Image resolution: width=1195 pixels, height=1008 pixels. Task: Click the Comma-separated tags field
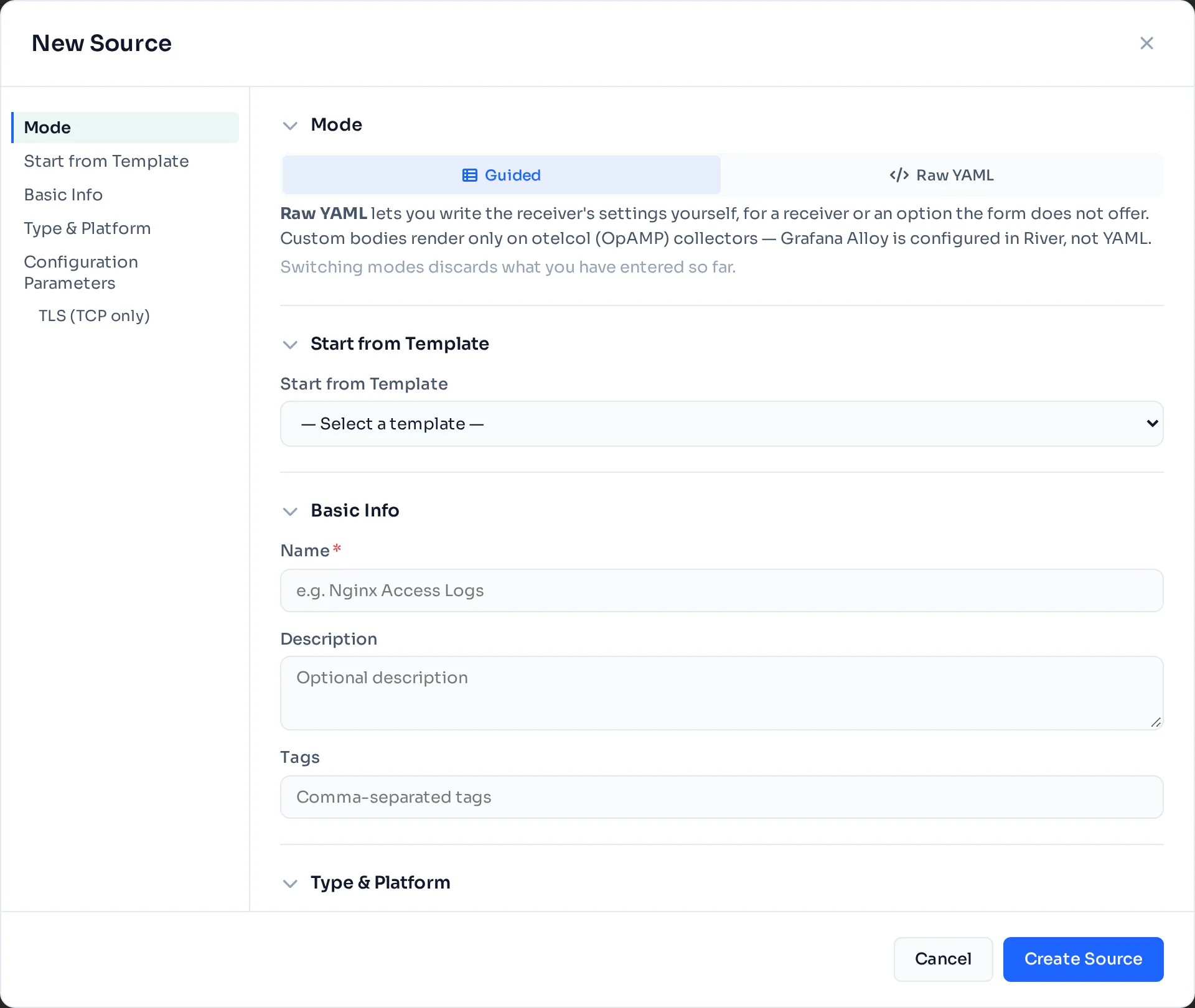[722, 797]
